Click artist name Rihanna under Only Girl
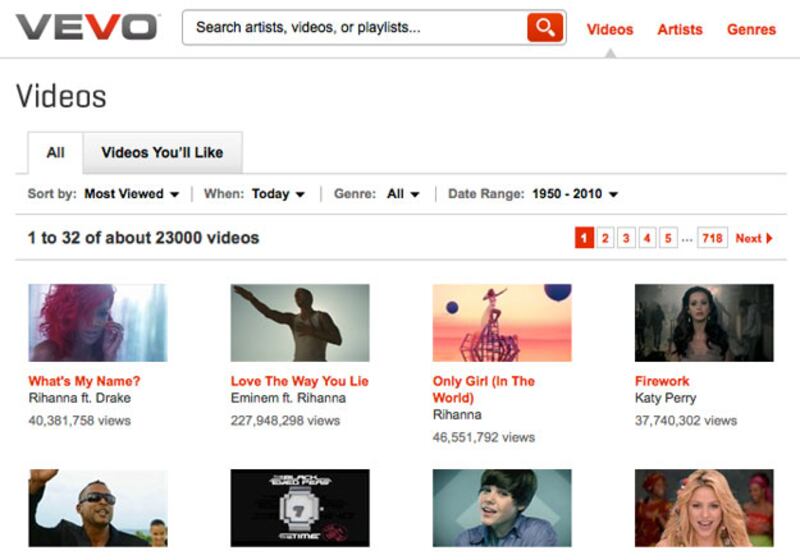 tap(457, 415)
